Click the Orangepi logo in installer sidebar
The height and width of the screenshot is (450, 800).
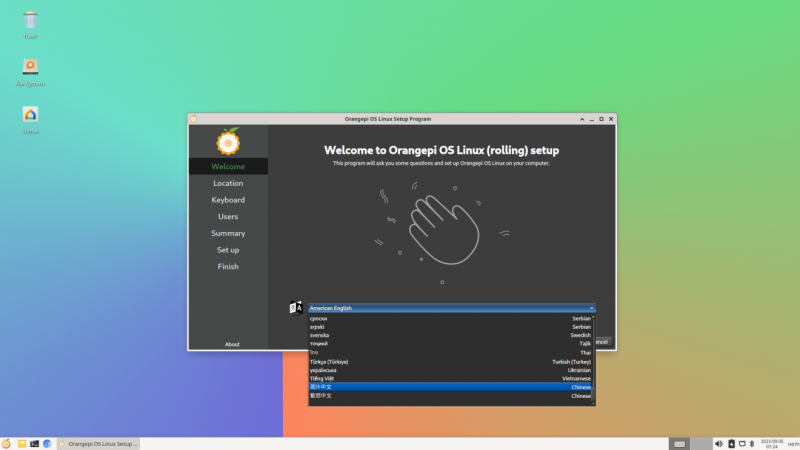tap(228, 141)
